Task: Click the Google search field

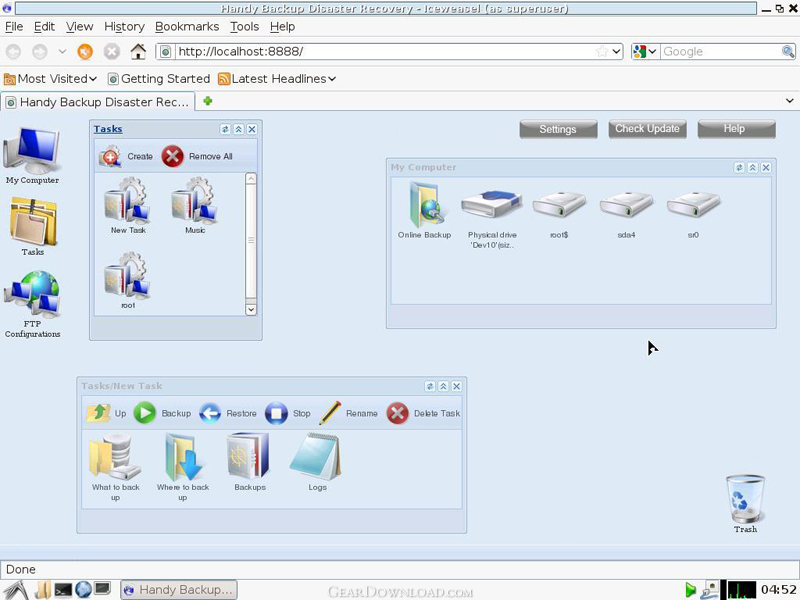Action: (721, 52)
